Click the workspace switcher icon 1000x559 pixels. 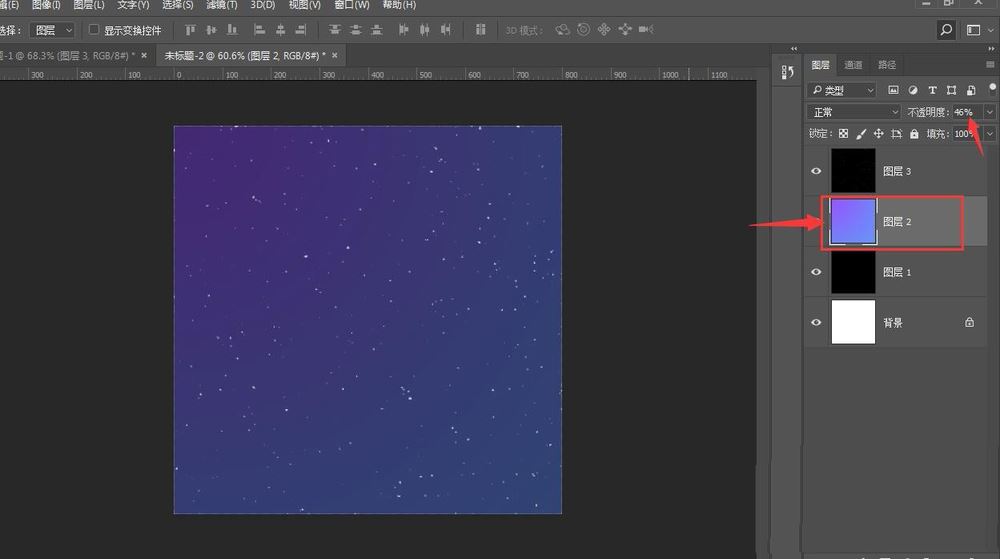point(973,30)
